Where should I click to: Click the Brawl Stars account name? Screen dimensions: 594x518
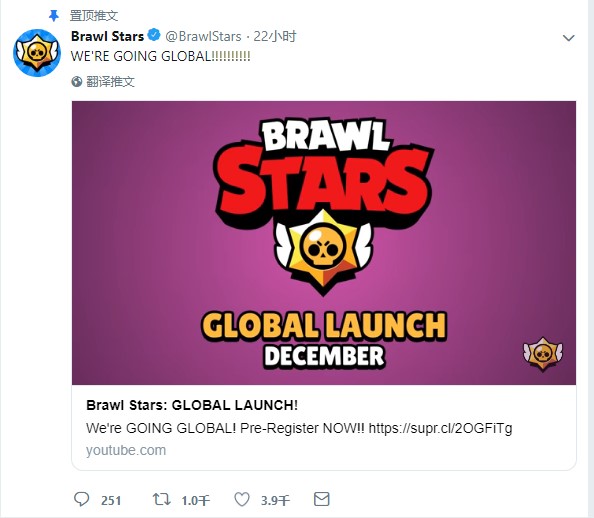coord(108,36)
